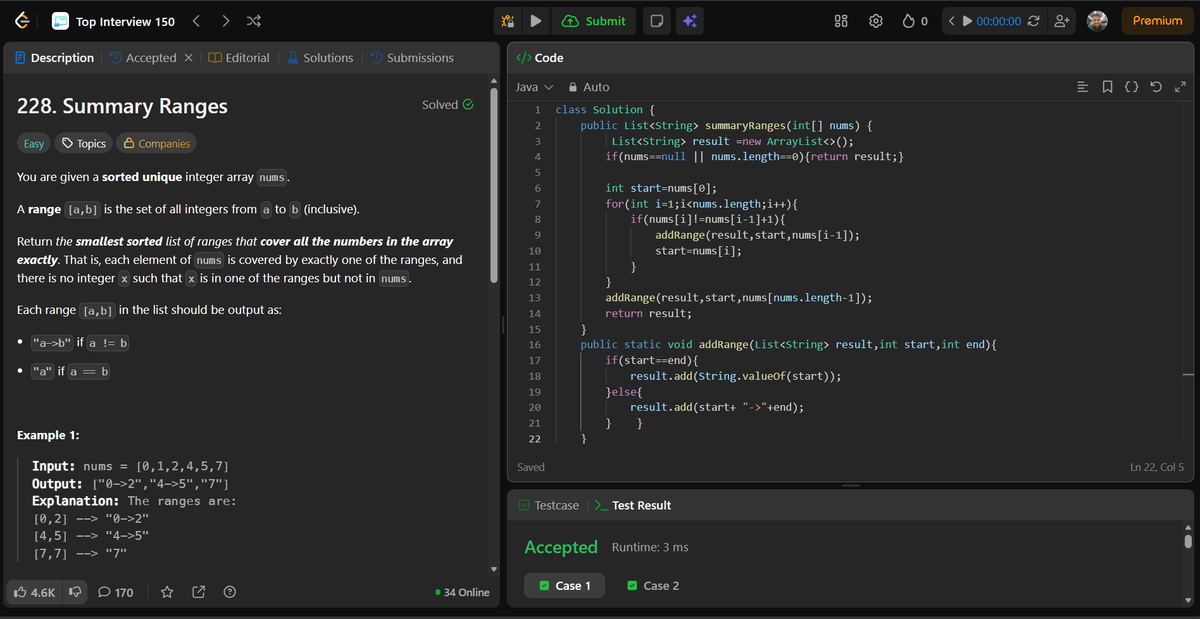Expand the Companies tag section
The image size is (1200, 619).
(156, 143)
